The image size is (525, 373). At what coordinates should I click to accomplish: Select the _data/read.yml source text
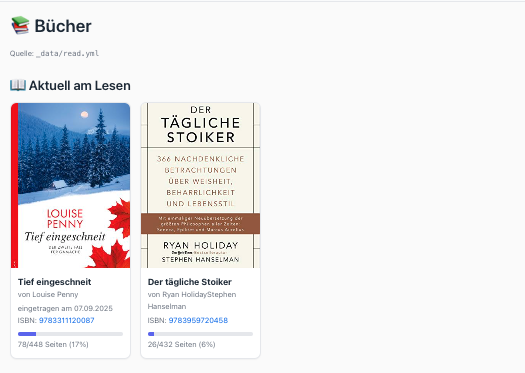click(67, 54)
